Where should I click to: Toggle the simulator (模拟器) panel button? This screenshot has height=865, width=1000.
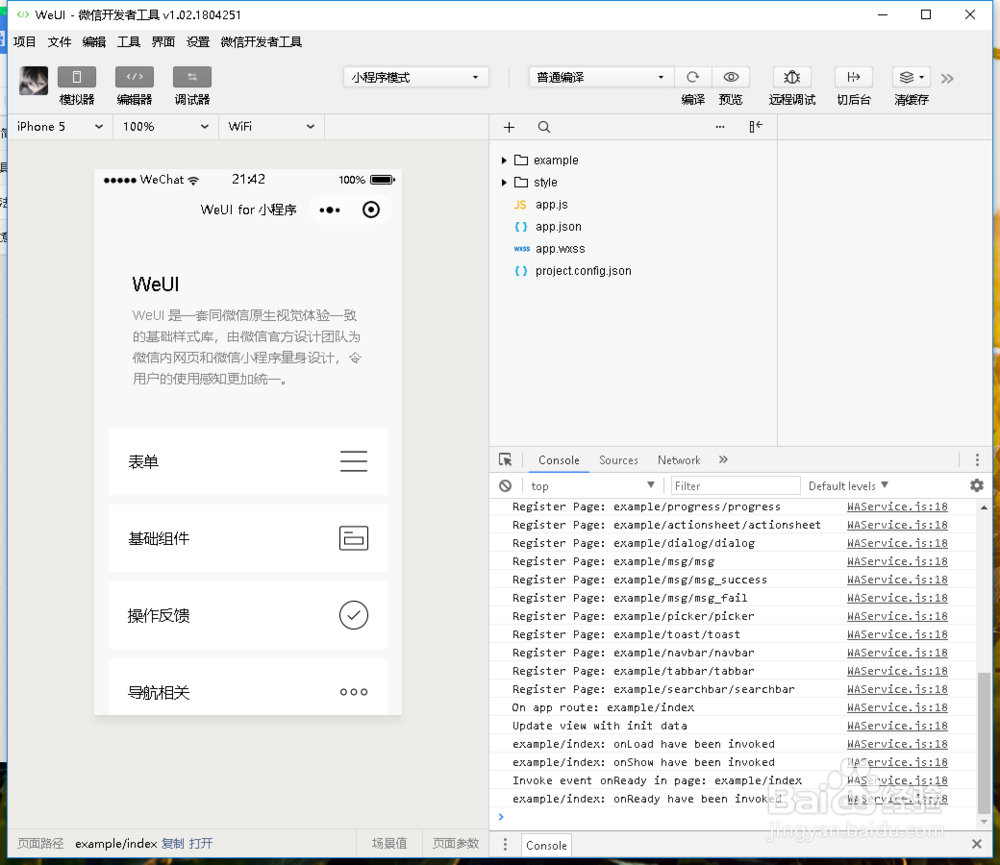(x=77, y=77)
